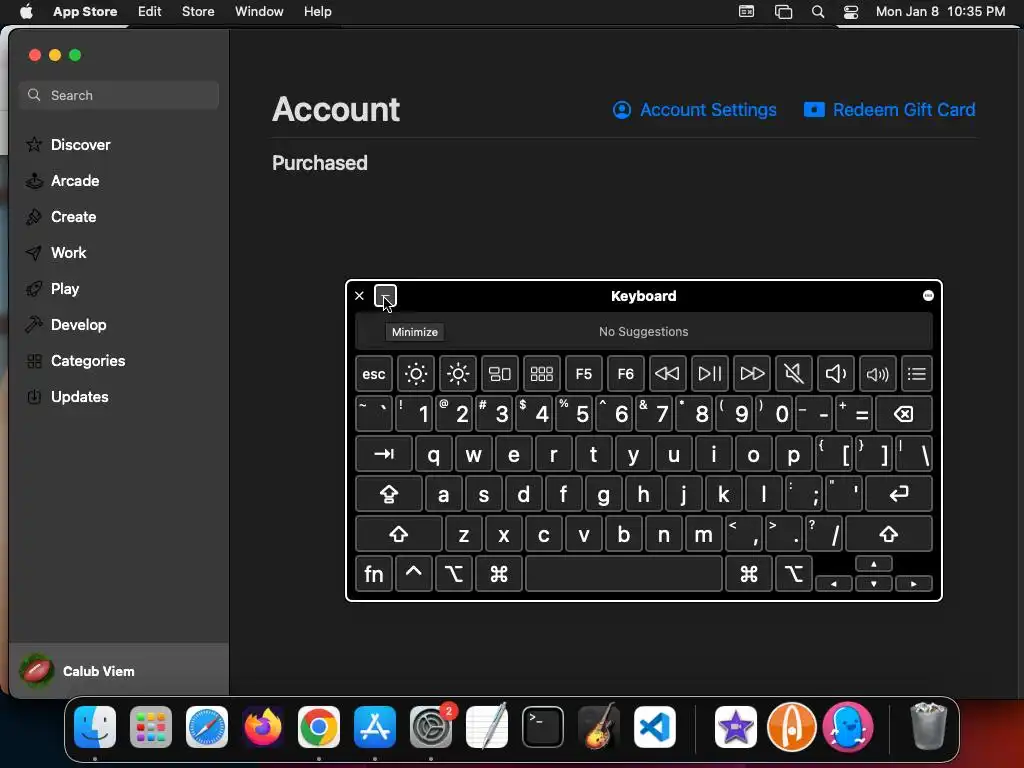Viewport: 1024px width, 768px height.
Task: Open the Window menu
Action: click(x=259, y=11)
